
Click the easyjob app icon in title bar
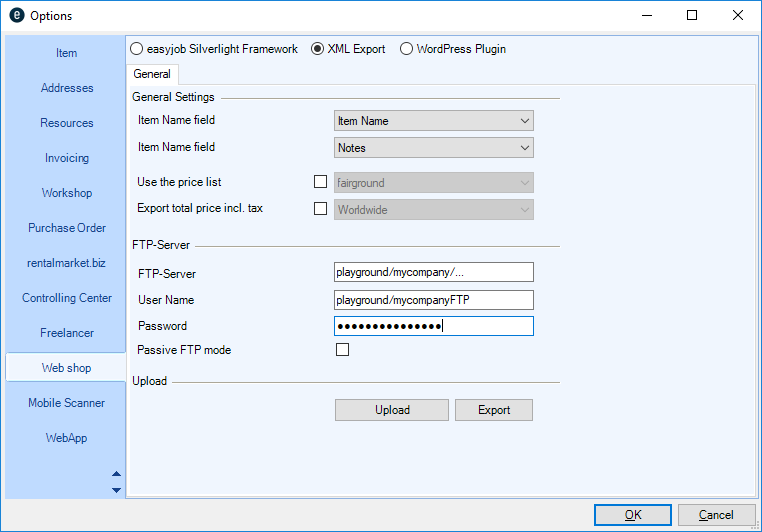(x=15, y=16)
